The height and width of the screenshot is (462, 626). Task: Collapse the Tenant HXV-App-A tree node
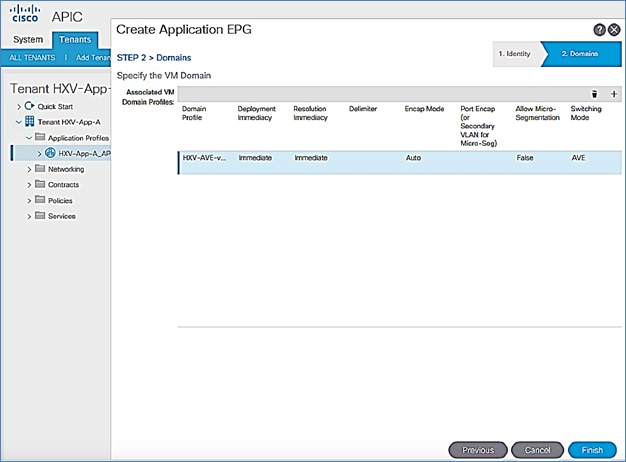[19, 122]
